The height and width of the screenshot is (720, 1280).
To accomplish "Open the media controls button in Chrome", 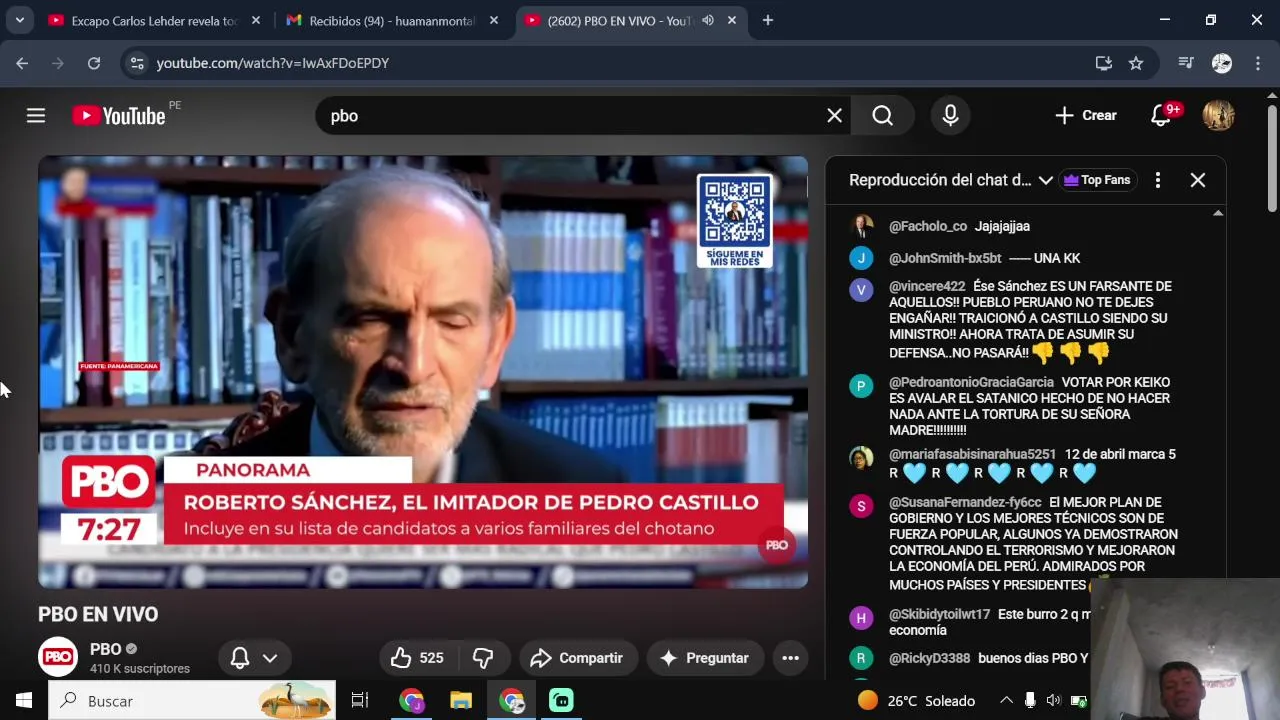I will coord(1186,63).
